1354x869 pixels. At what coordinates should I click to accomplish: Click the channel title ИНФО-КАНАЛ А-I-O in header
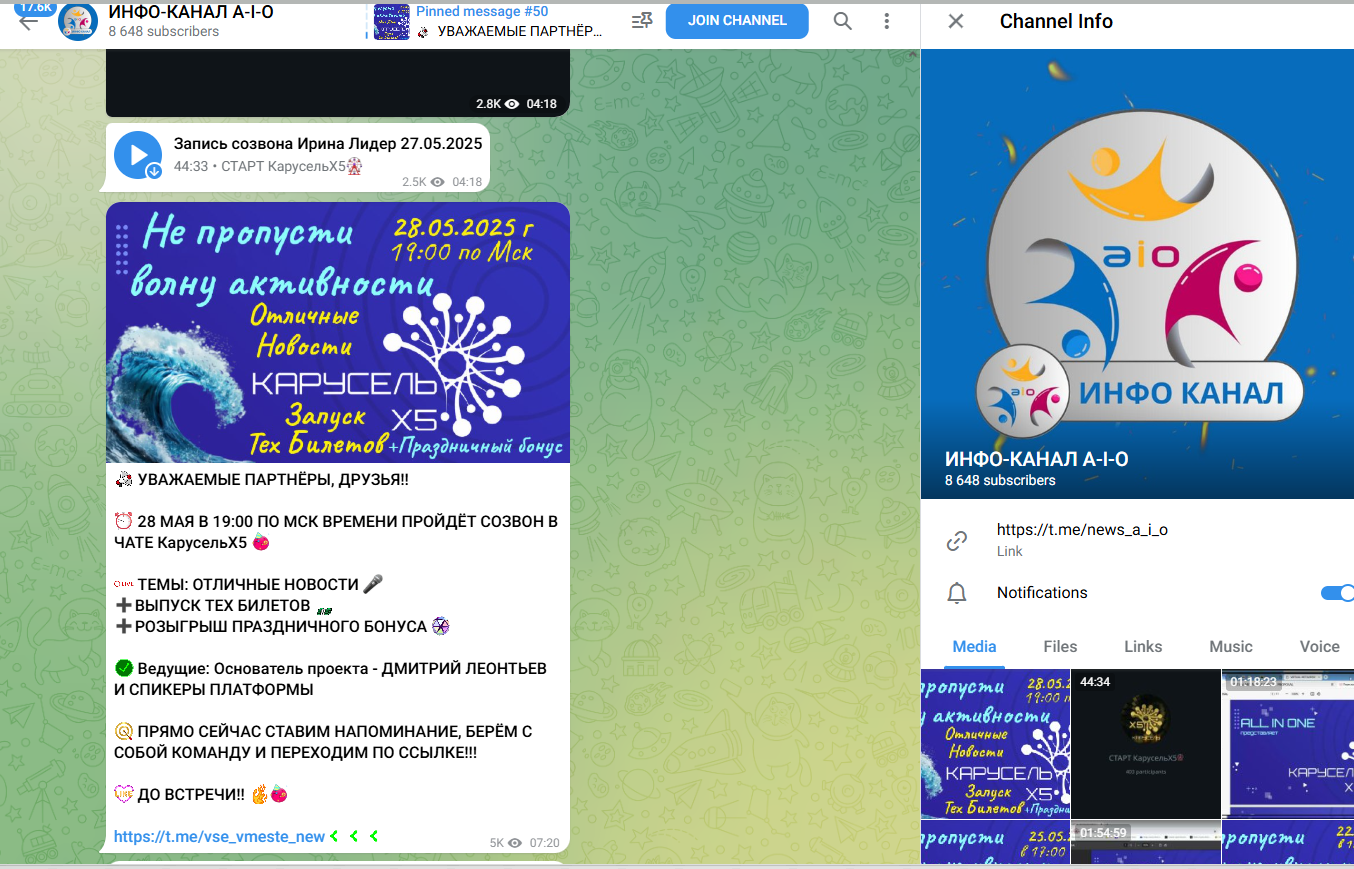pos(191,12)
